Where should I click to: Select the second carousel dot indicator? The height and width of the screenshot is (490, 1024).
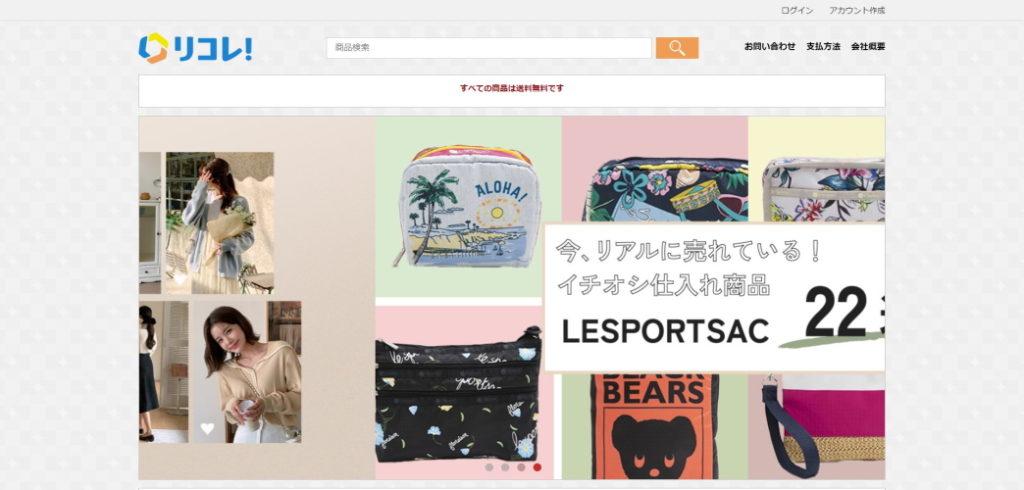[x=505, y=467]
